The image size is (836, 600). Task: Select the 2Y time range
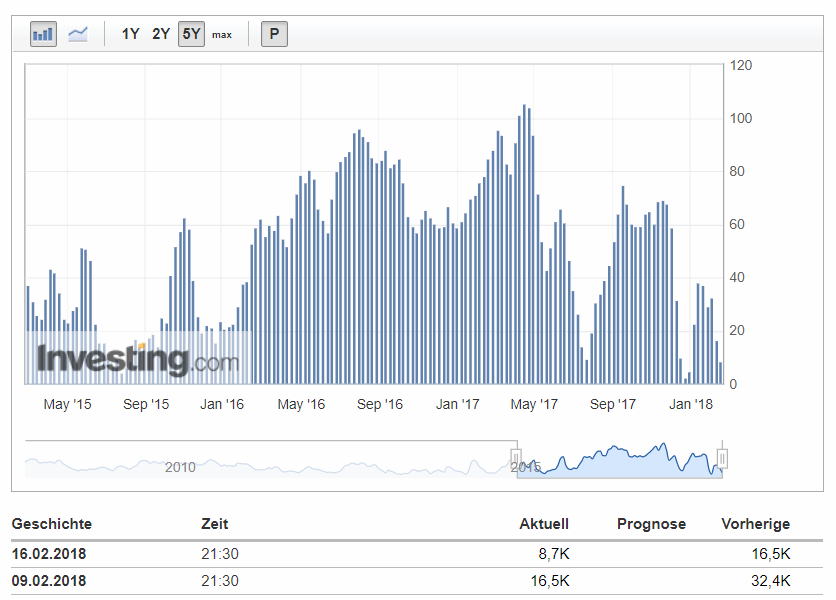pos(160,34)
